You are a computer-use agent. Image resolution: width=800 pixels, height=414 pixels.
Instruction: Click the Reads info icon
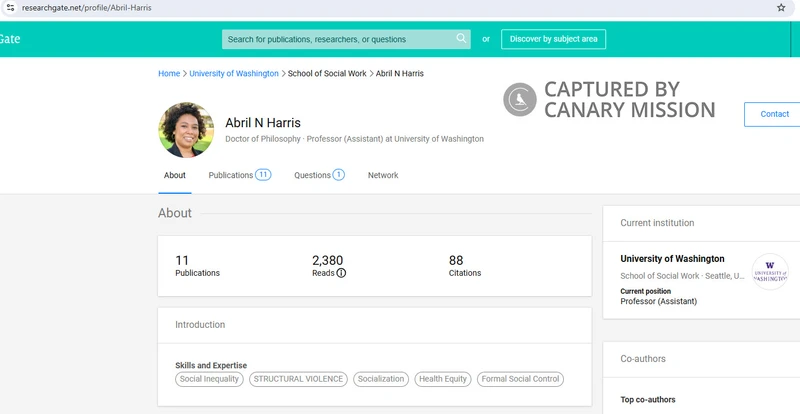(341, 273)
